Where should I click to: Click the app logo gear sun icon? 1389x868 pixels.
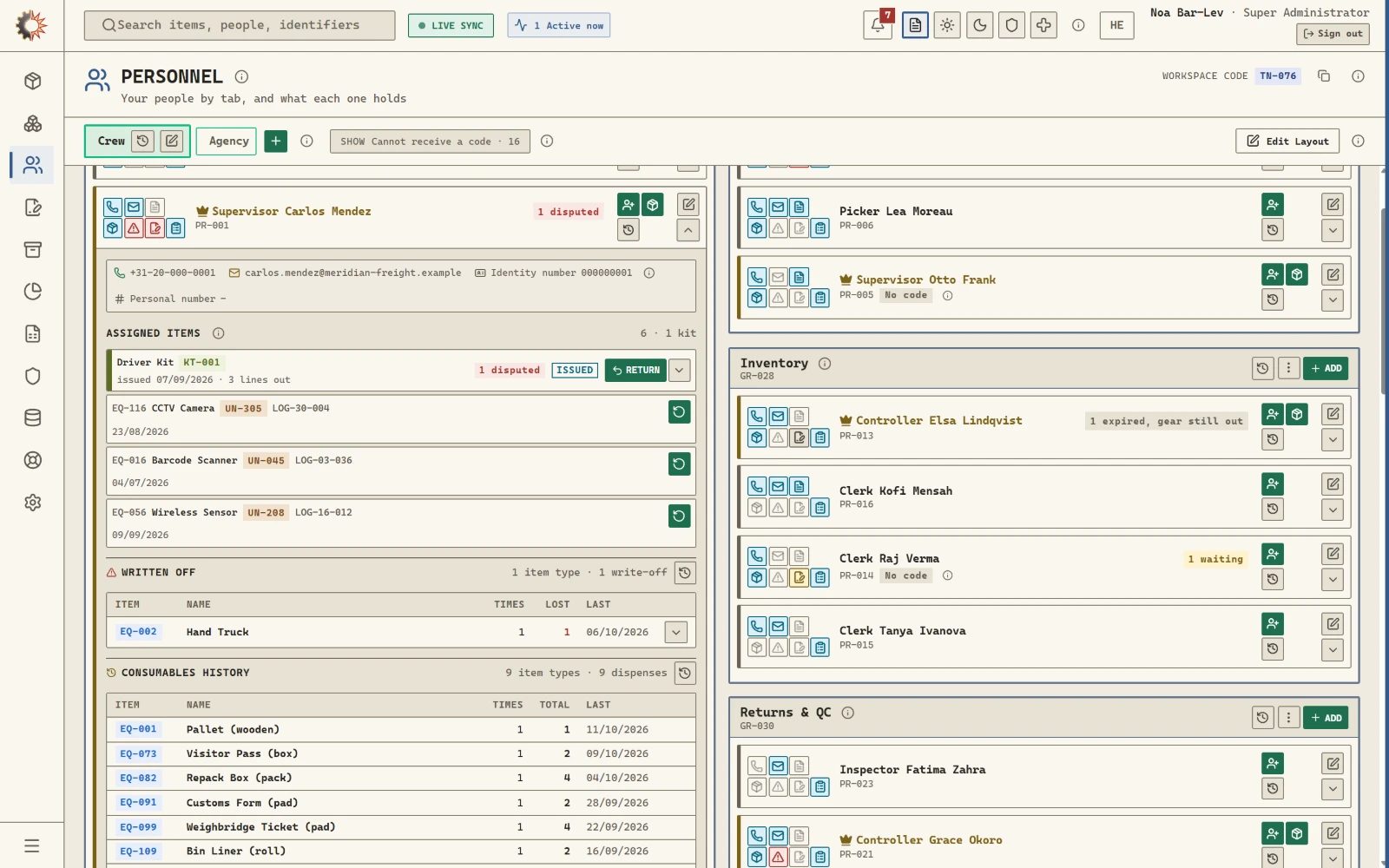coord(31,25)
